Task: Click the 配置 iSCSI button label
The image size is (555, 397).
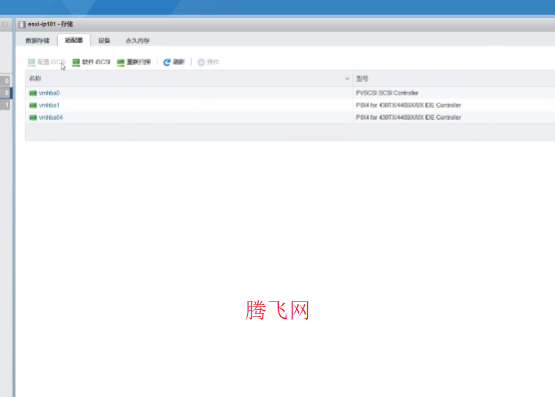Action: [x=52, y=62]
